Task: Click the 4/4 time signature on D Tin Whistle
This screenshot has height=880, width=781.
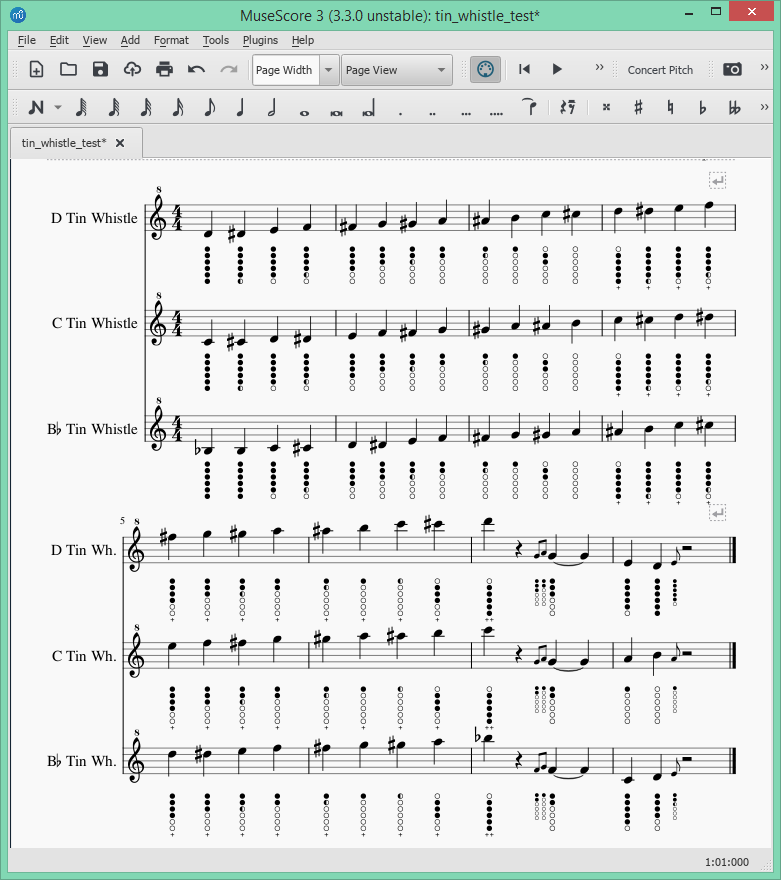Action: (x=177, y=218)
